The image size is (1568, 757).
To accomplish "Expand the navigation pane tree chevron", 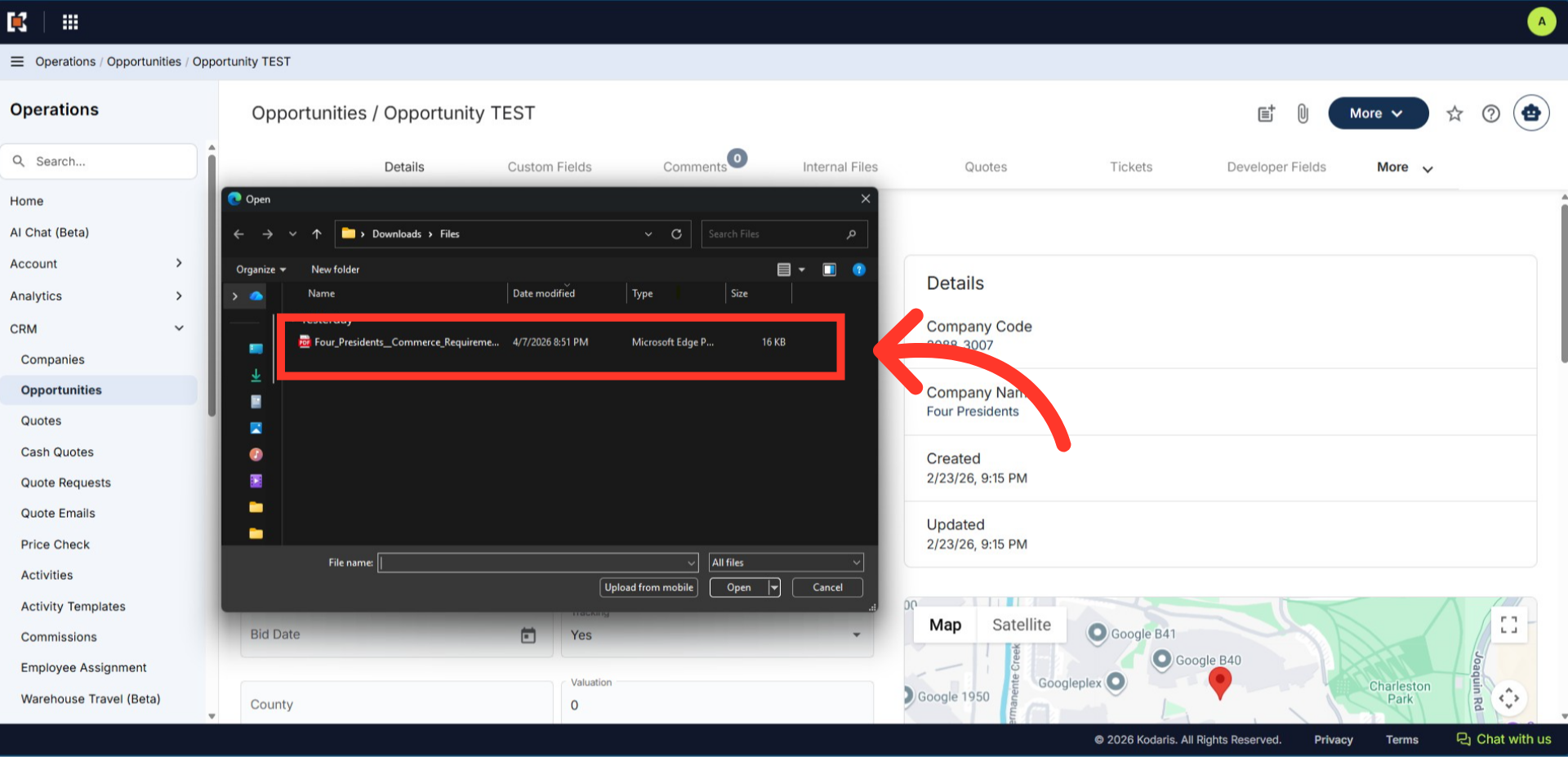I will tap(235, 296).
